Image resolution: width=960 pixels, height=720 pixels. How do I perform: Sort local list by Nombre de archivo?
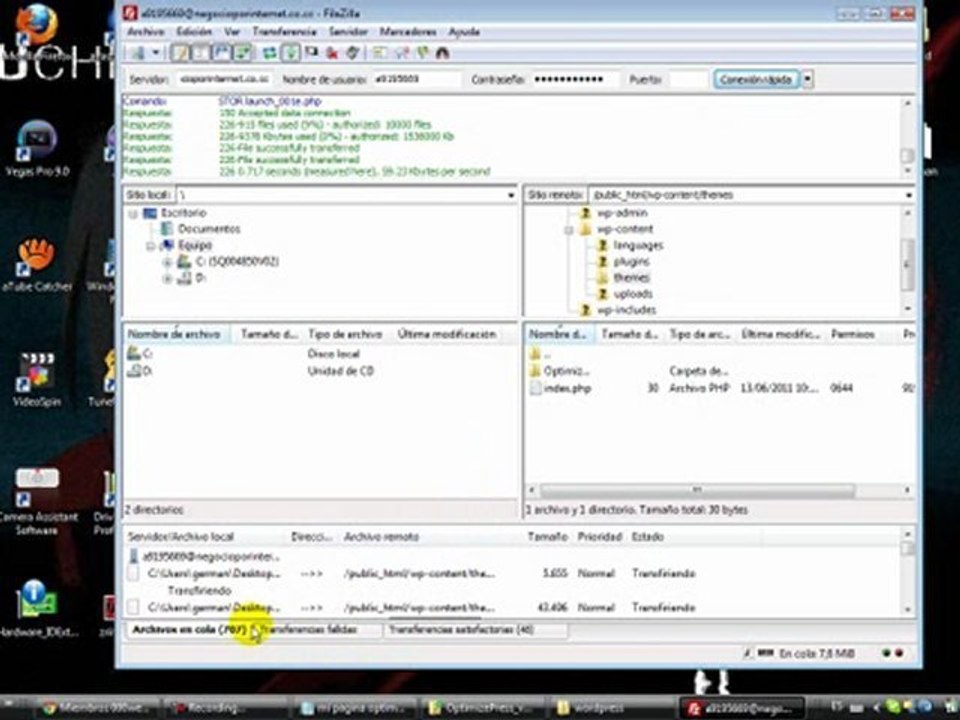click(x=176, y=334)
